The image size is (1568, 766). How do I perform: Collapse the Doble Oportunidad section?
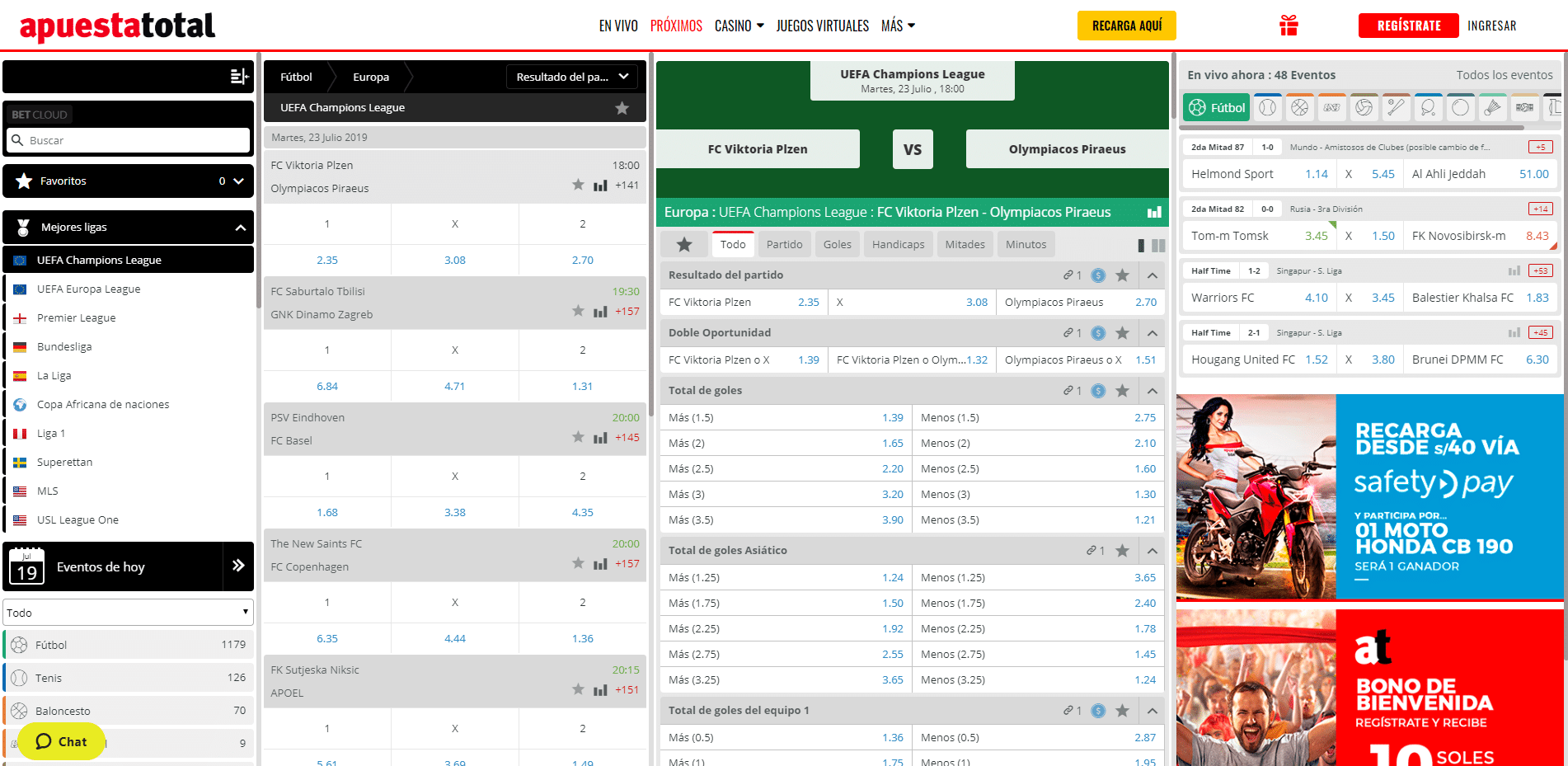point(1152,333)
